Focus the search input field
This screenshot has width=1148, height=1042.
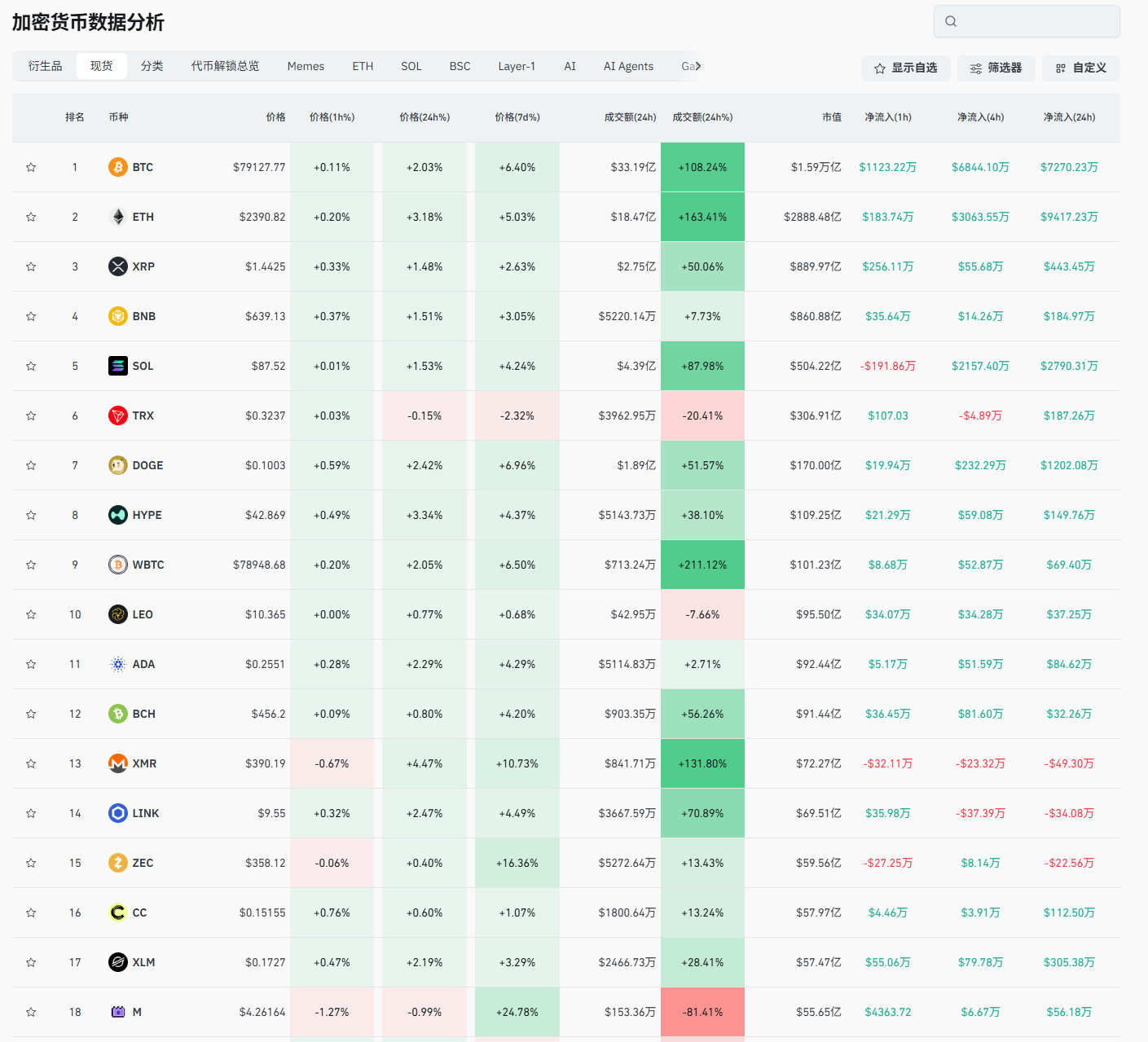pos(1035,21)
